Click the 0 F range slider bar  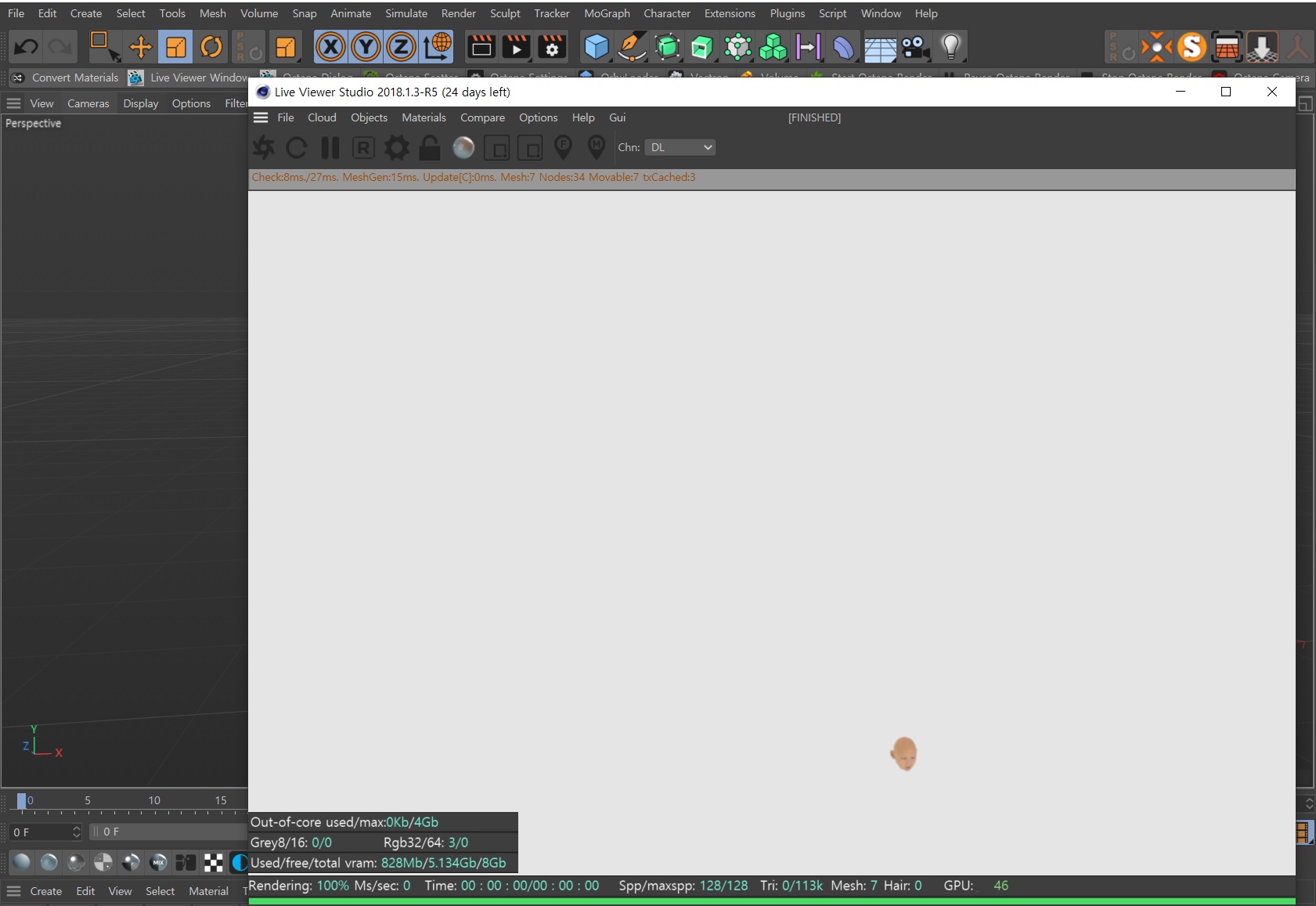tap(168, 832)
